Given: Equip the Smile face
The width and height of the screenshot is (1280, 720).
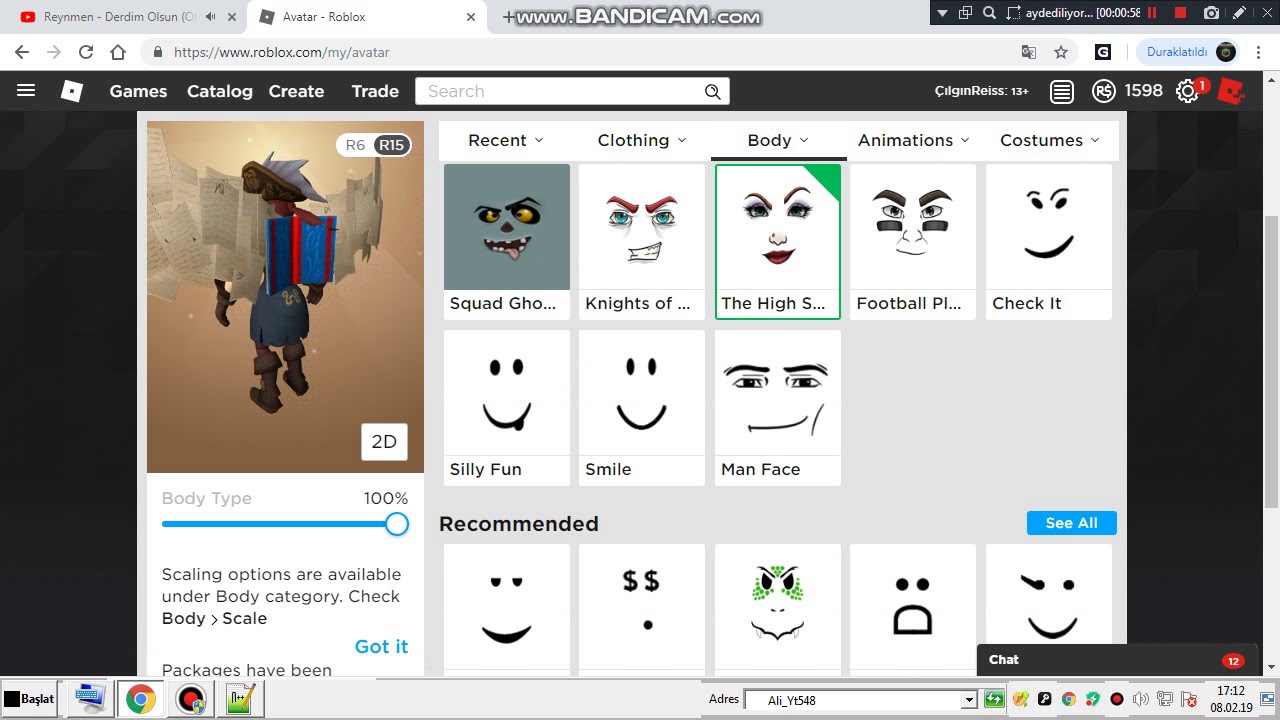Looking at the screenshot, I should [642, 407].
